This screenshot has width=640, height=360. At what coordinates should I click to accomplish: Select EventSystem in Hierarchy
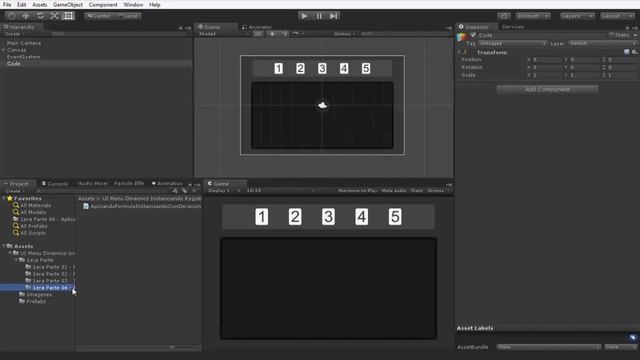(24, 57)
